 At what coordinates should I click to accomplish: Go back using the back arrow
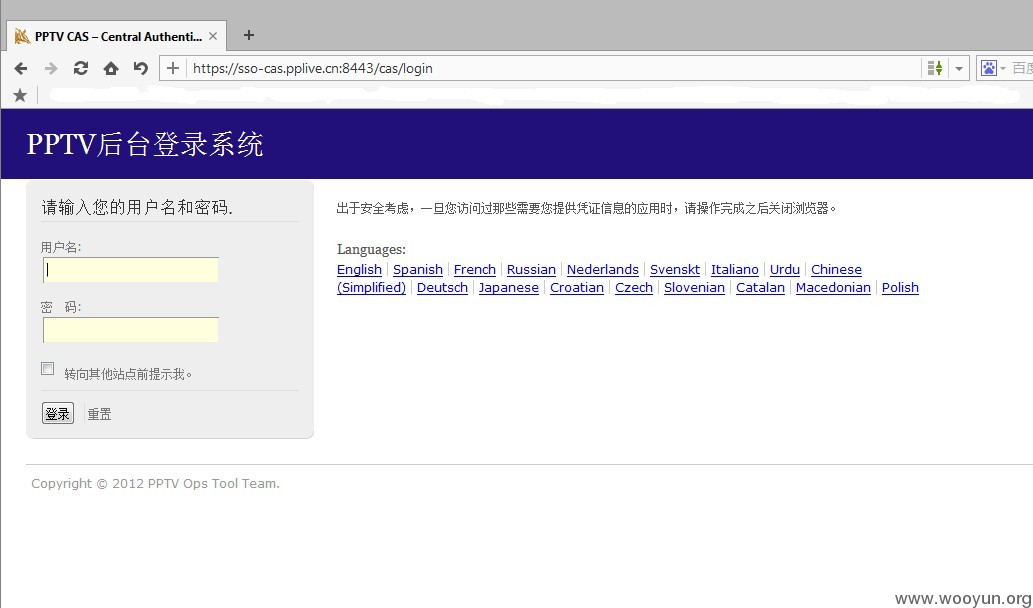pos(20,69)
